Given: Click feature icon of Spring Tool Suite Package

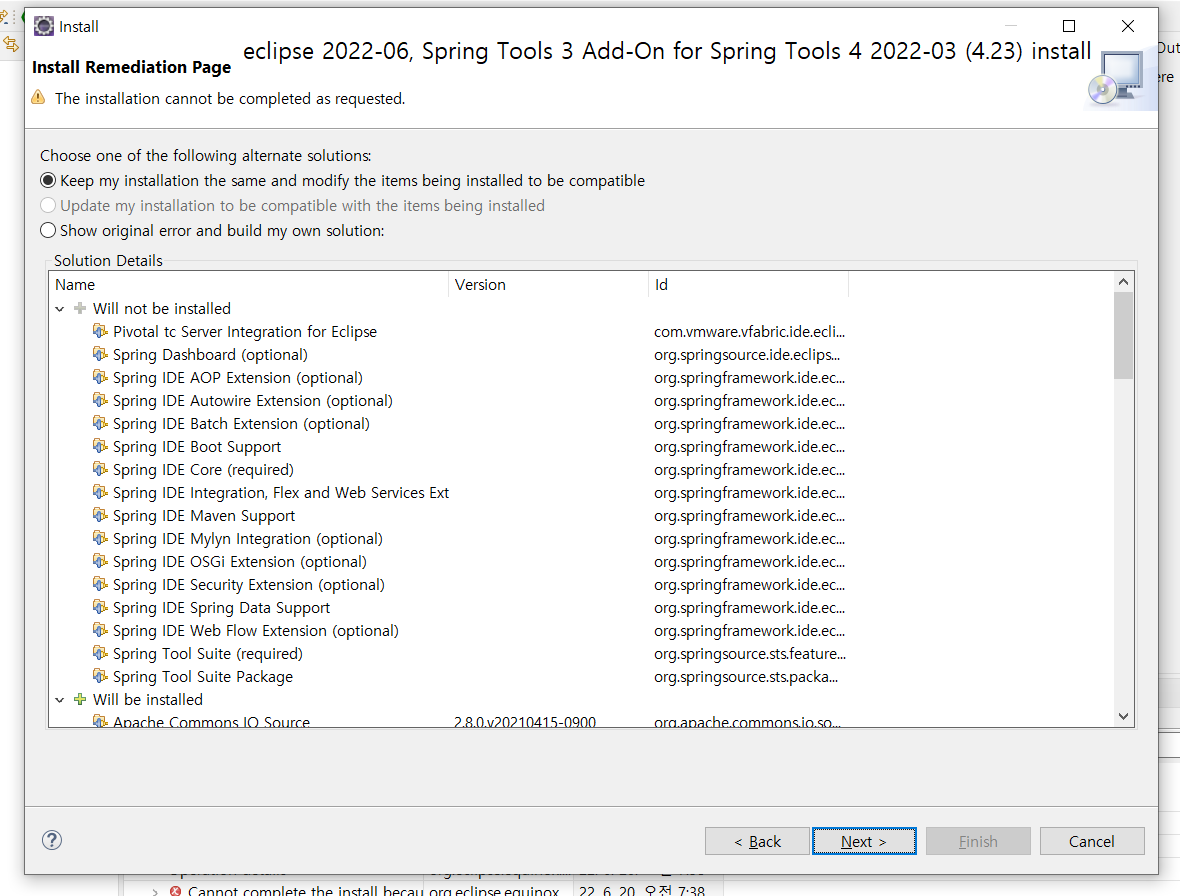Looking at the screenshot, I should 100,676.
